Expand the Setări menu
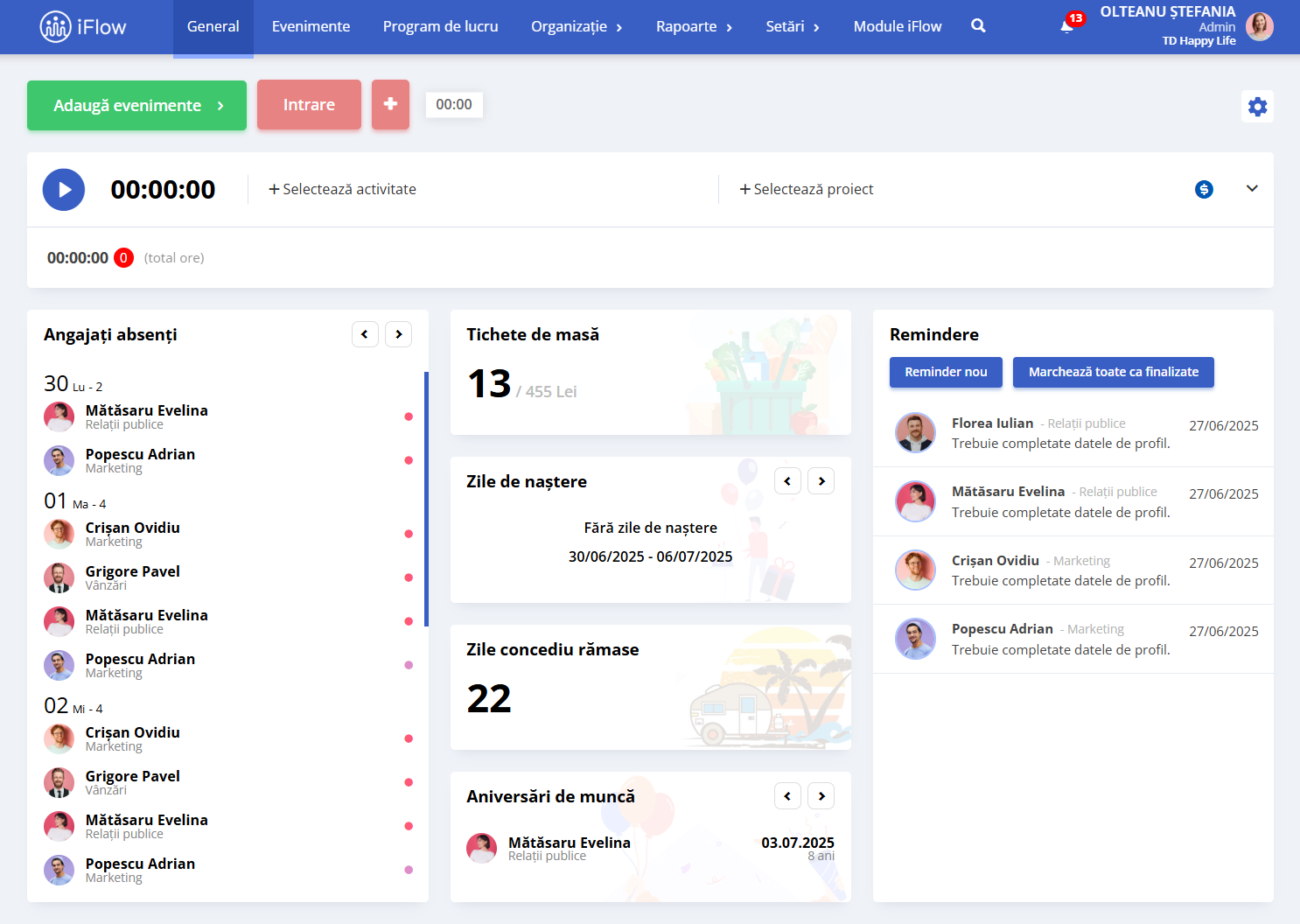This screenshot has width=1300, height=924. [792, 27]
